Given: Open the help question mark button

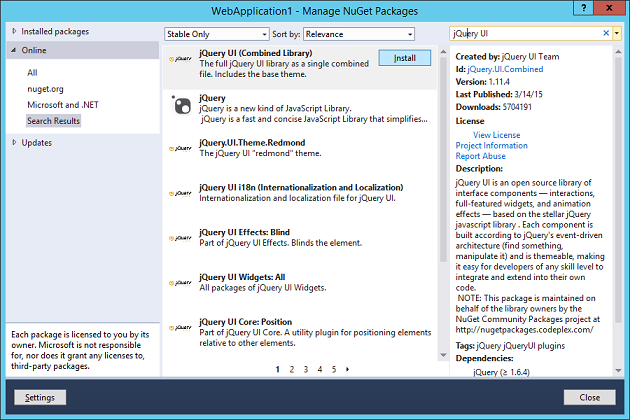Looking at the screenshot, I should tap(583, 8).
